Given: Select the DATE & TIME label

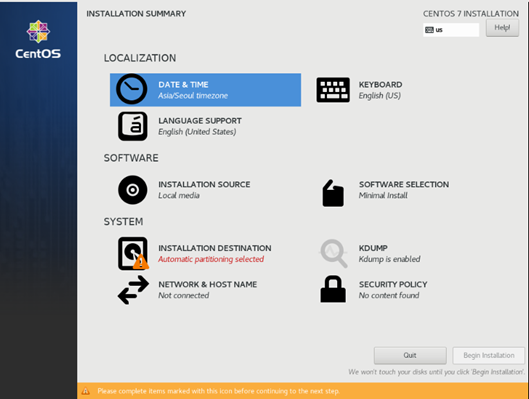Looking at the screenshot, I should coord(183,85).
